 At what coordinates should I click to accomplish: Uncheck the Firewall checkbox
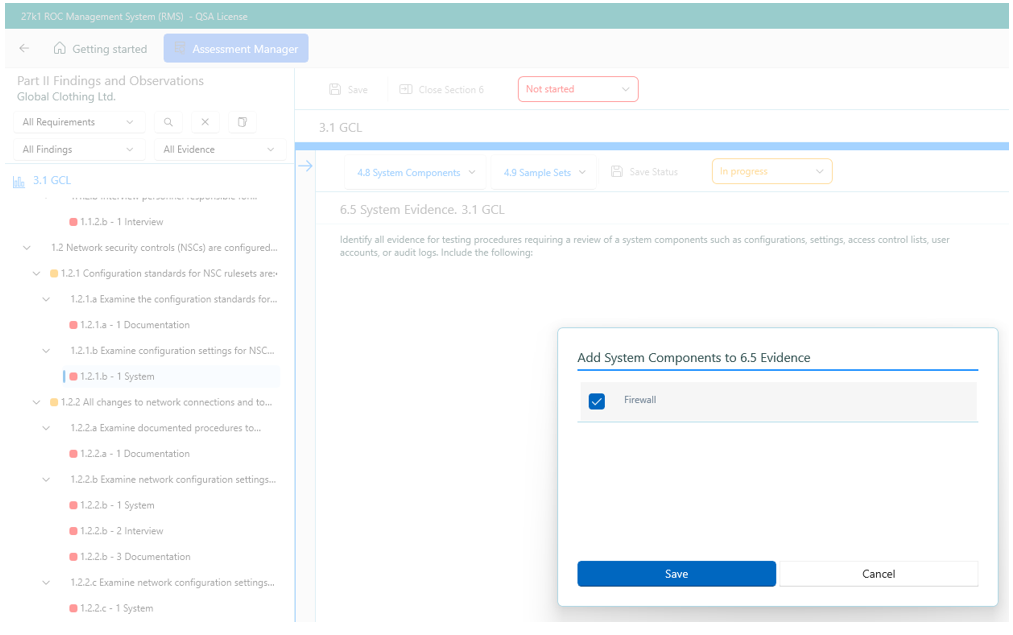pos(597,401)
